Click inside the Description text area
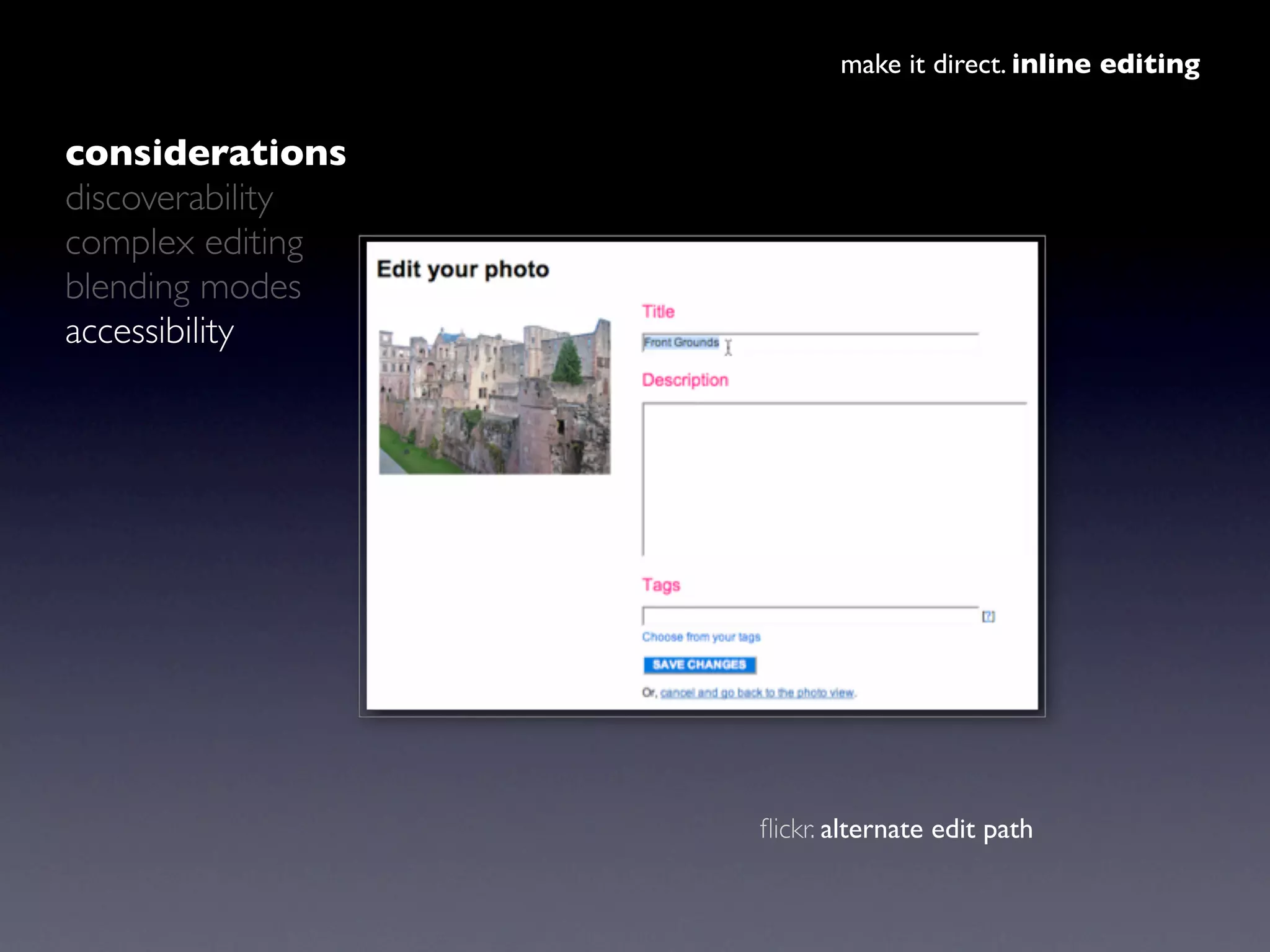Screen dimensions: 1270x952 834,478
